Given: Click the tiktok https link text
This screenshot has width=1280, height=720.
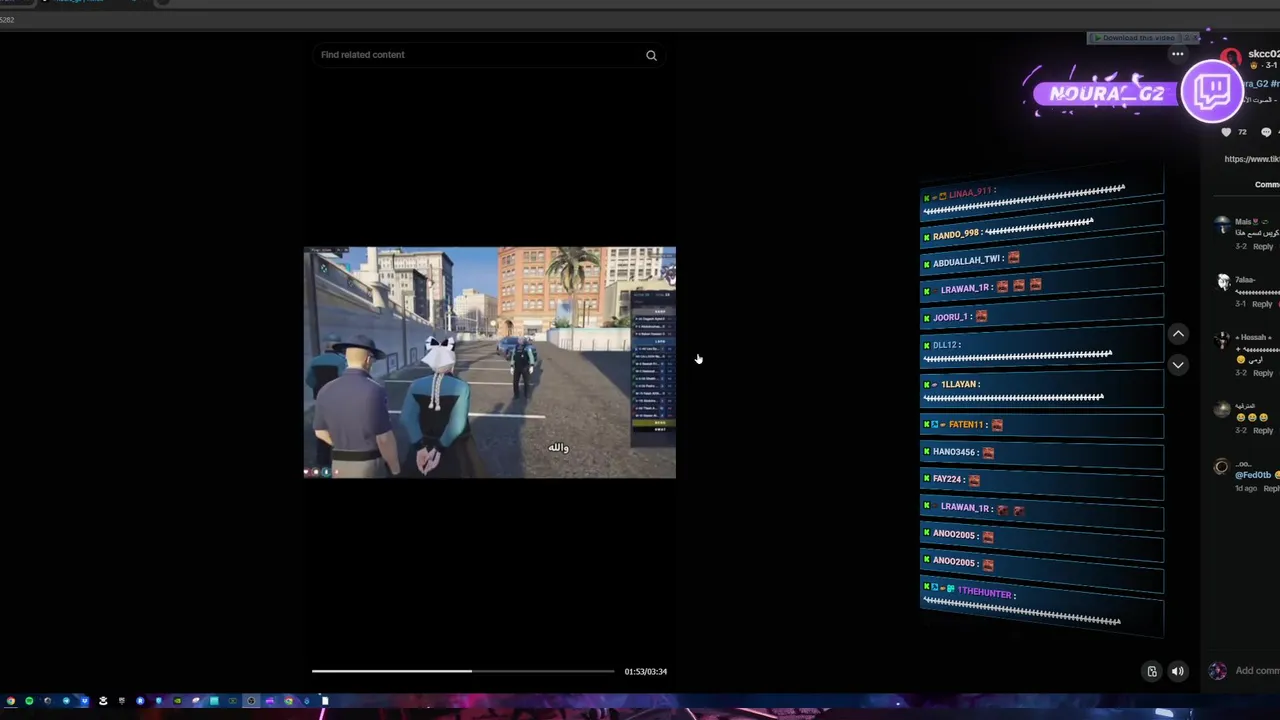Looking at the screenshot, I should pyautogui.click(x=1252, y=159).
